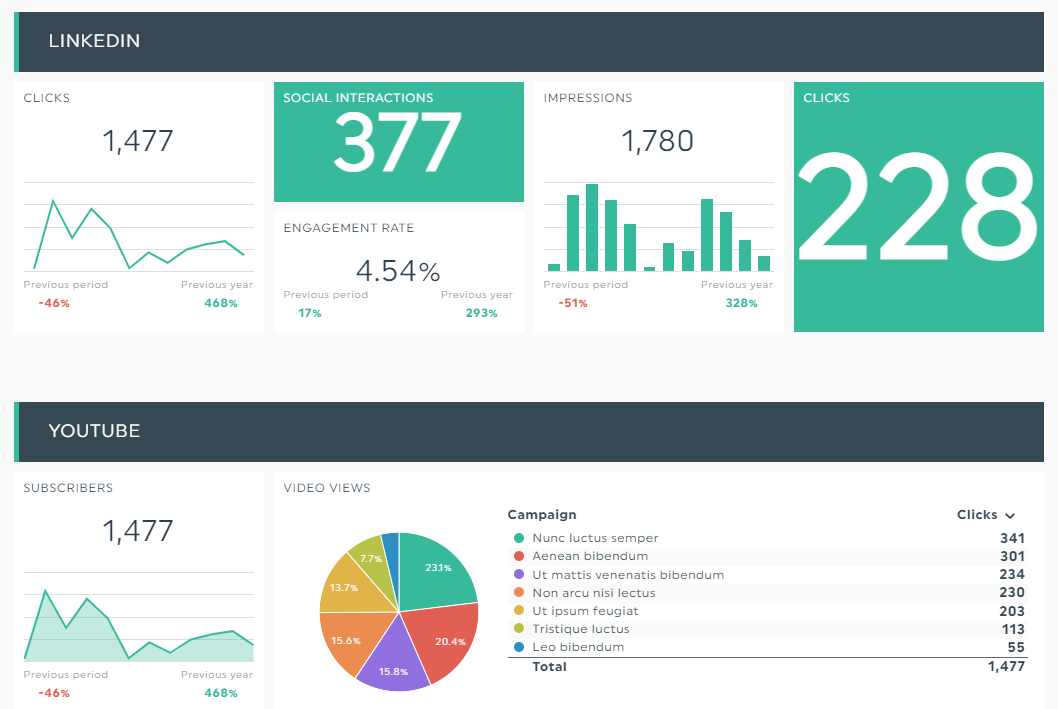Click the 301 clicks value

[1012, 557]
